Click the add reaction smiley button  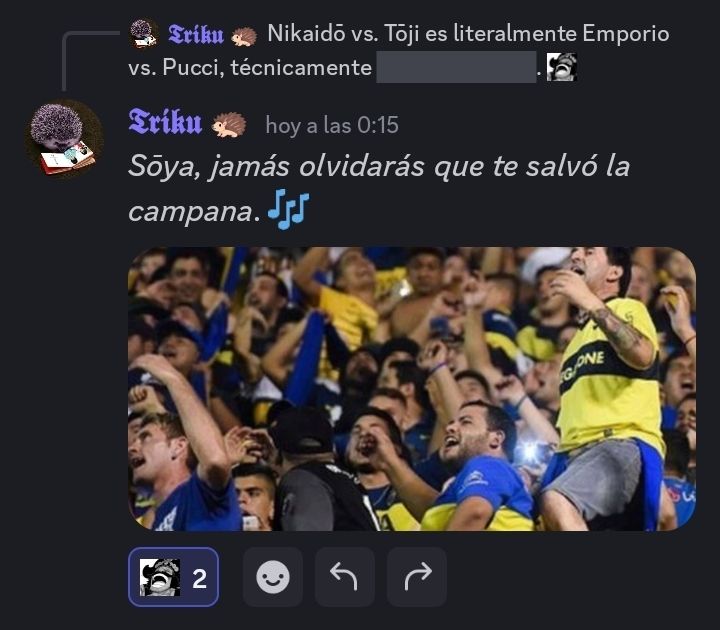point(273,577)
